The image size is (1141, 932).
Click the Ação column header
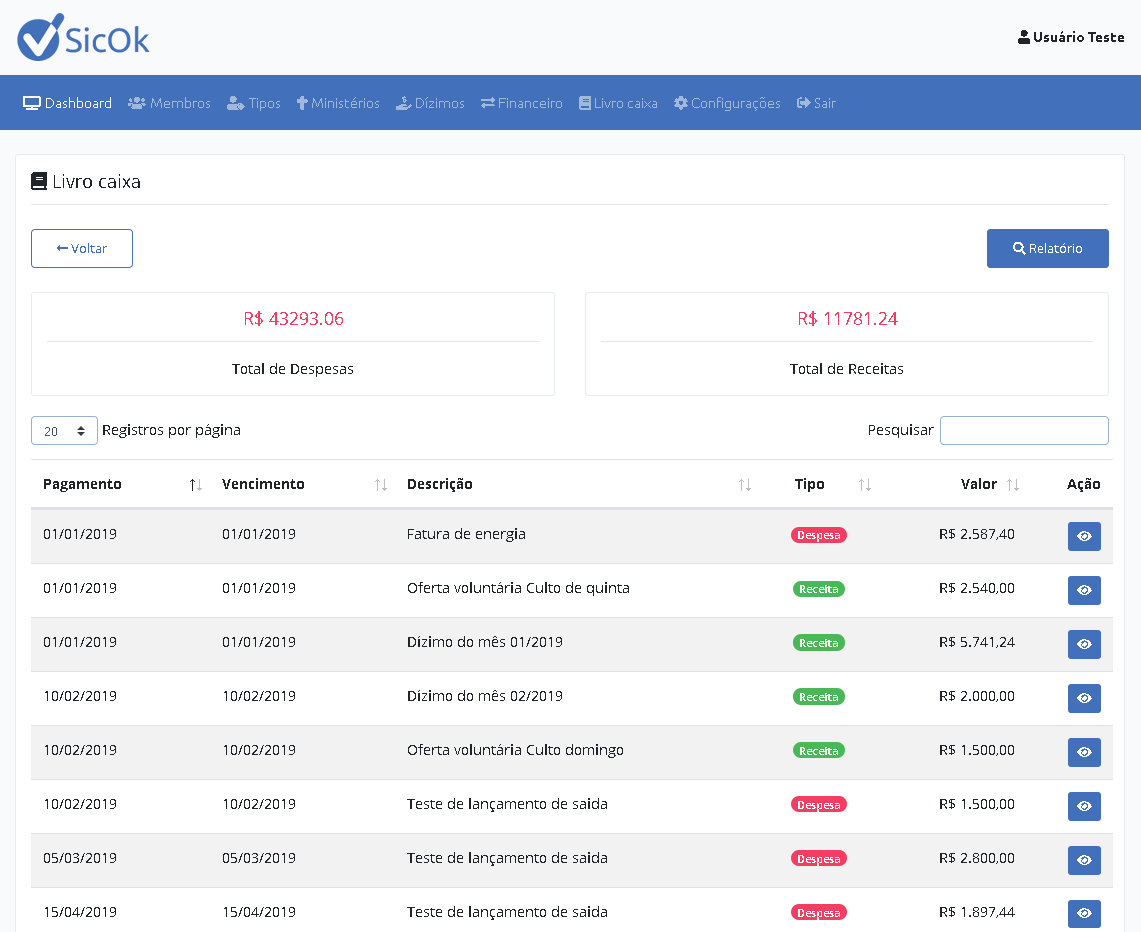coord(1083,484)
